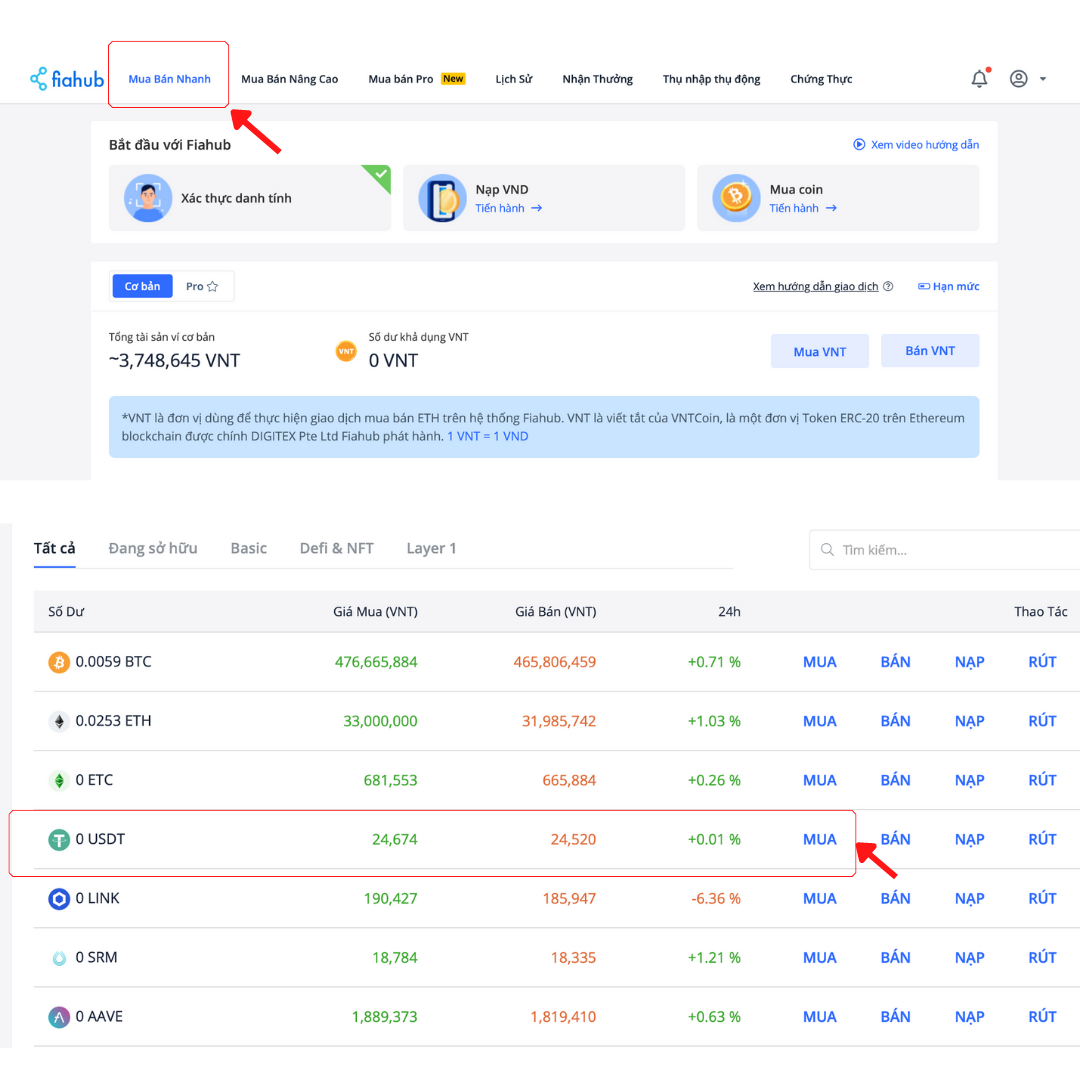The image size is (1080, 1080).
Task: Click the BTC coin icon
Action: (x=59, y=662)
